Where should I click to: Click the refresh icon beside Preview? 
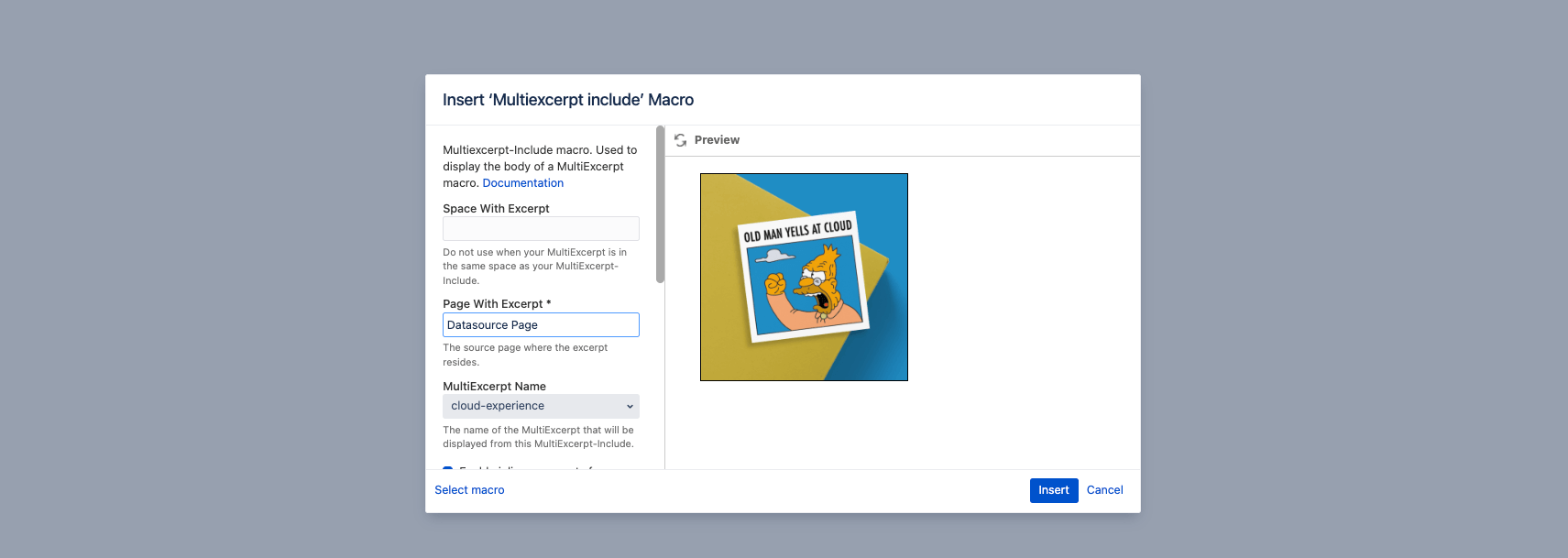coord(680,140)
